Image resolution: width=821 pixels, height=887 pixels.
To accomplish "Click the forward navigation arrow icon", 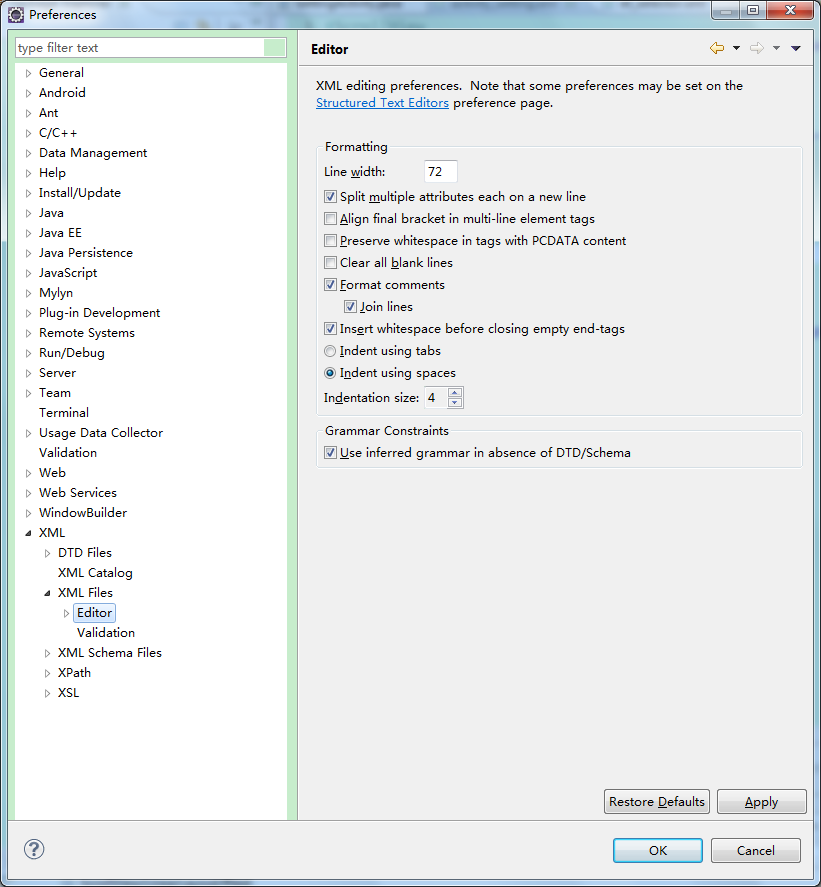I will (757, 48).
